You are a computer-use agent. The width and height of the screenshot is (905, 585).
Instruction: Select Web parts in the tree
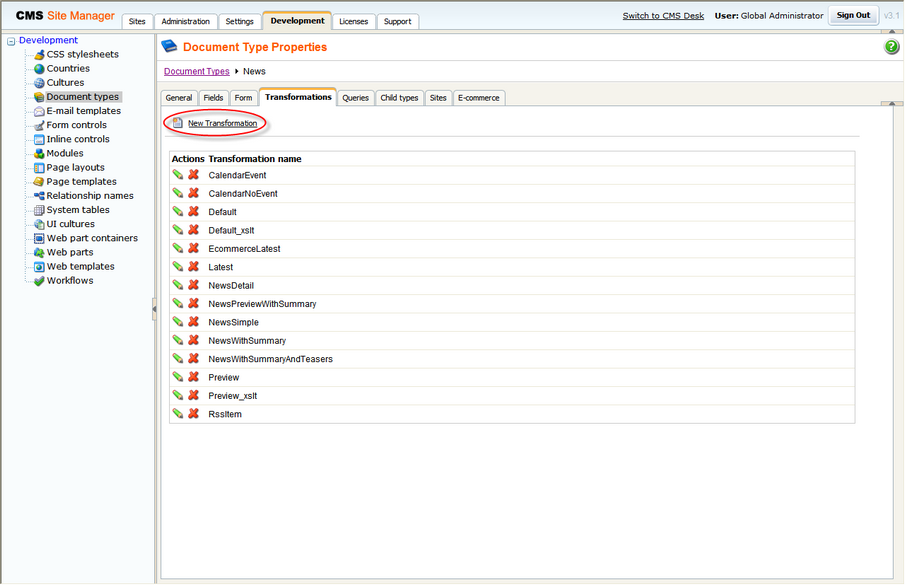[70, 252]
